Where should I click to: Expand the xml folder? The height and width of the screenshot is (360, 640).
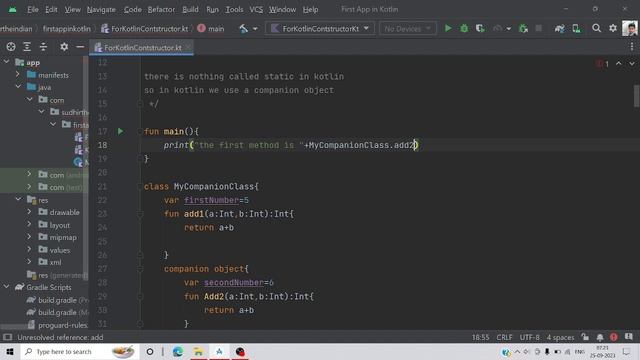tap(29, 262)
